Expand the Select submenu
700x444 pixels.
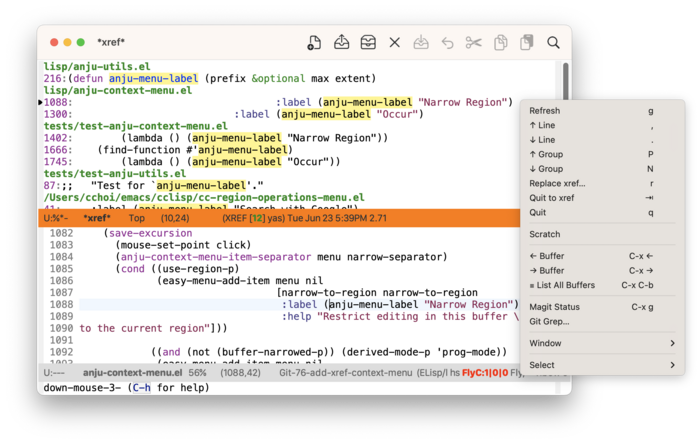click(602, 365)
